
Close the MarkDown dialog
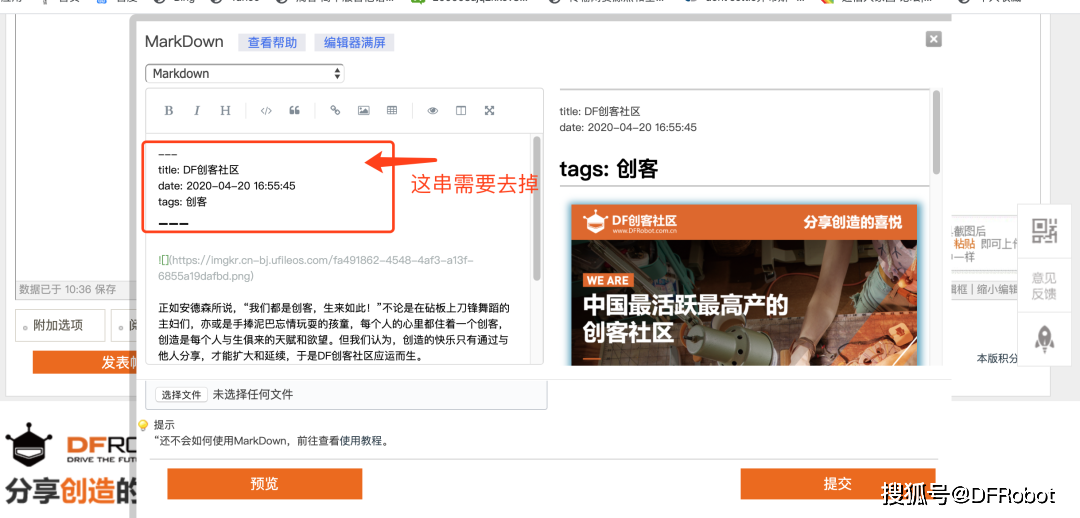tap(933, 39)
